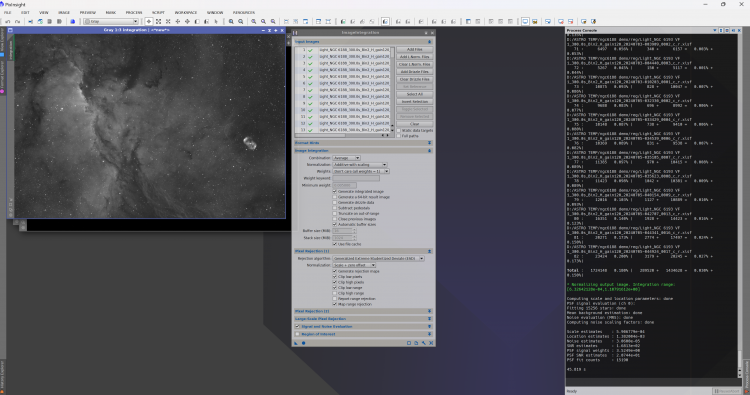Select the Readout mode crosshair tool
Image resolution: width=750 pixels, height=395 pixels.
(x=149, y=22)
